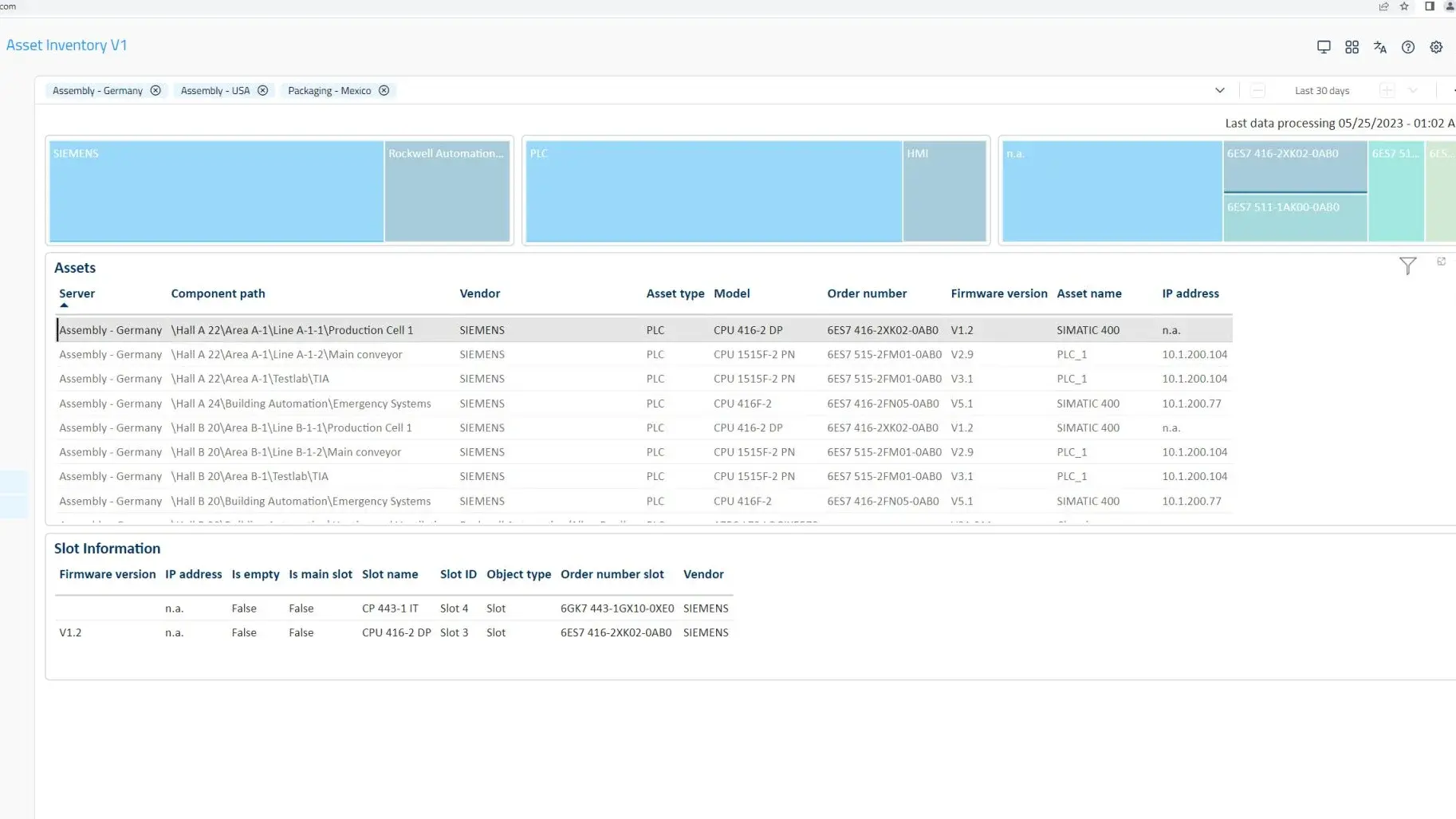Open the help question mark icon
The image size is (1456, 819).
click(1408, 47)
